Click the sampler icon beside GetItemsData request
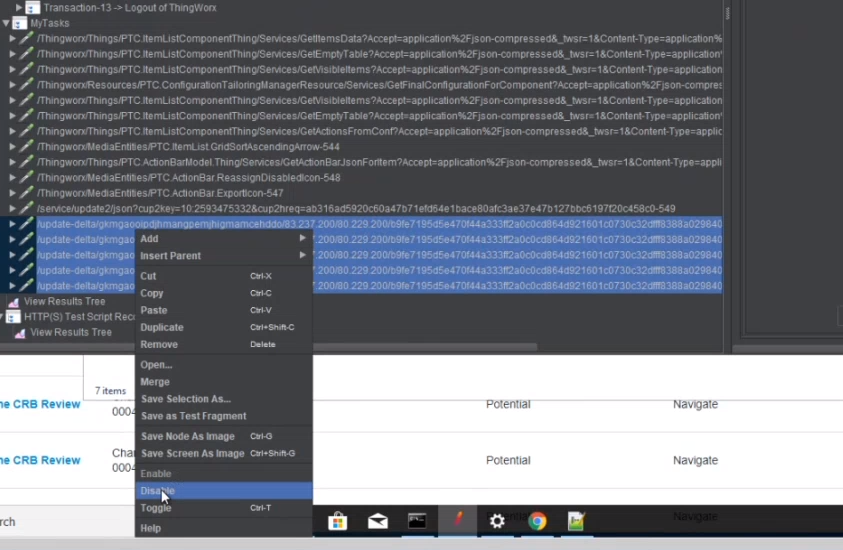The width and height of the screenshot is (843, 550). point(26,39)
